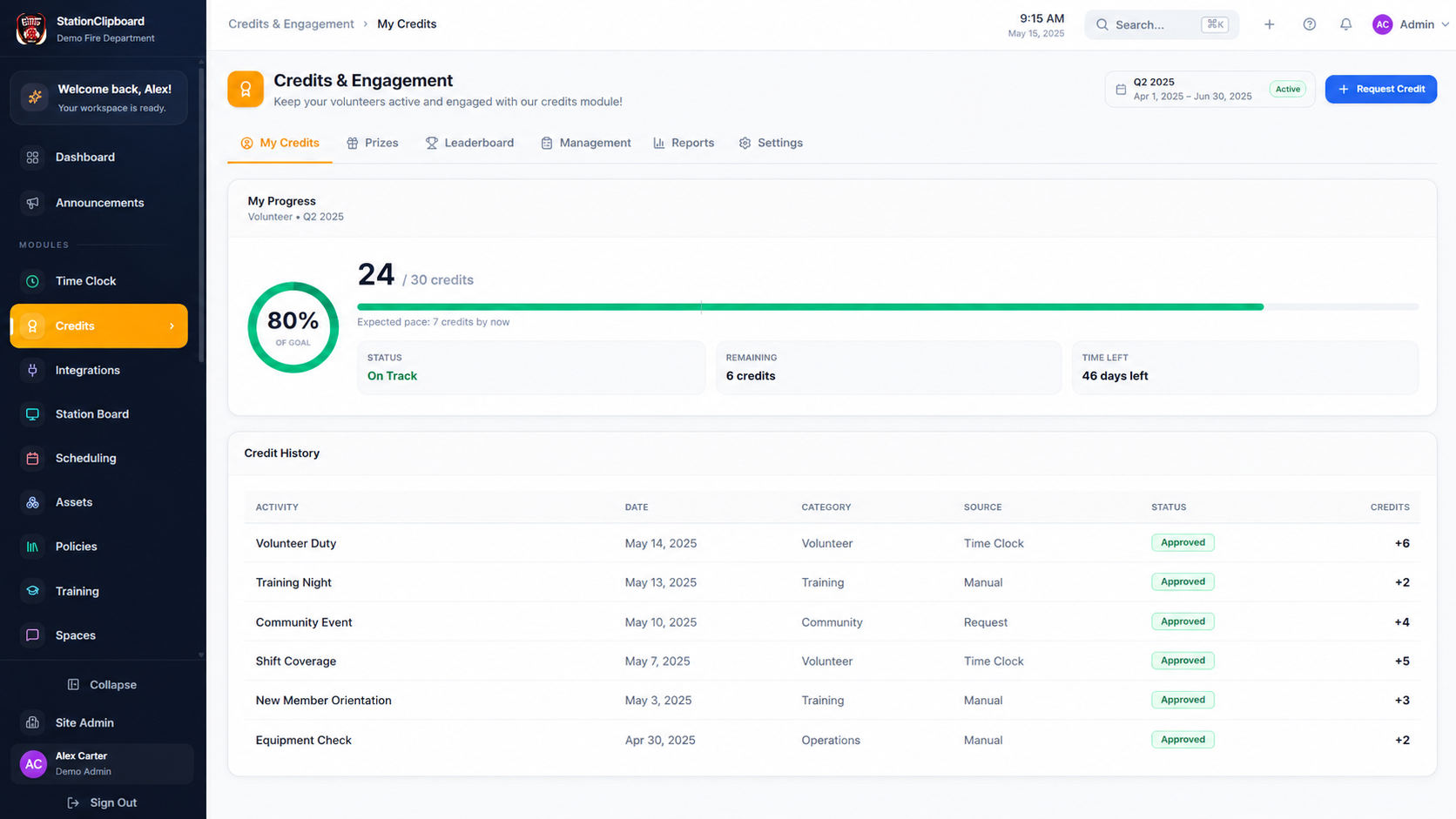The image size is (1456, 819).
Task: Click the Station Board monitor icon
Action: (x=32, y=414)
